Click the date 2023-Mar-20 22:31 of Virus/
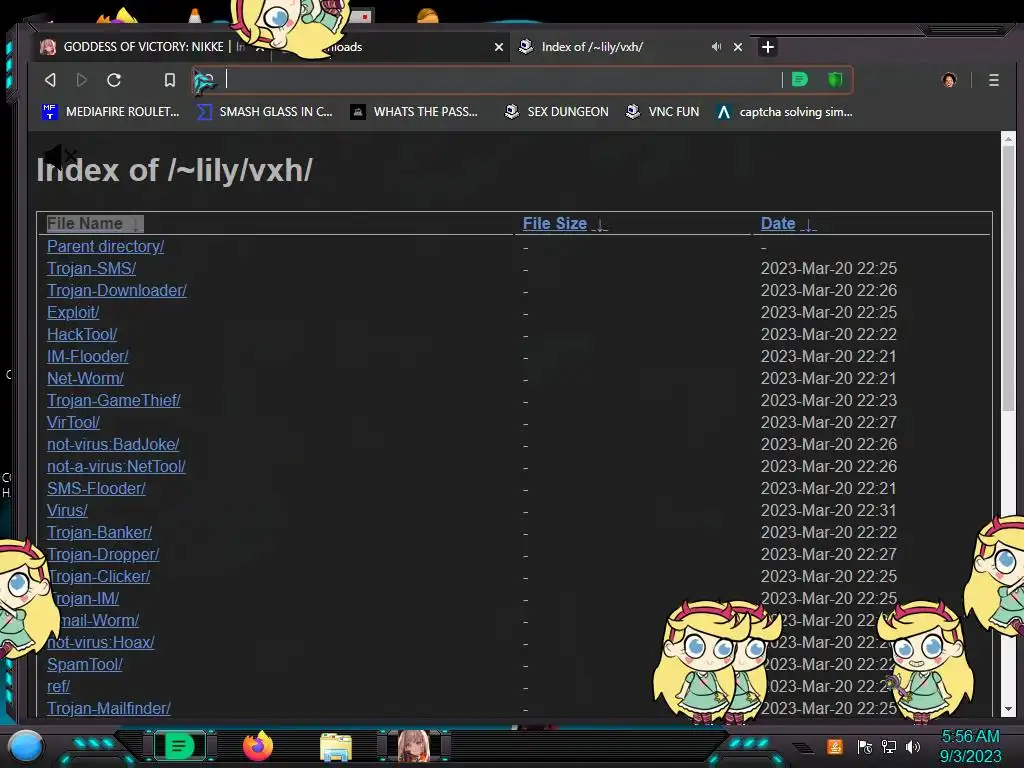This screenshot has height=768, width=1024. pyautogui.click(x=829, y=511)
